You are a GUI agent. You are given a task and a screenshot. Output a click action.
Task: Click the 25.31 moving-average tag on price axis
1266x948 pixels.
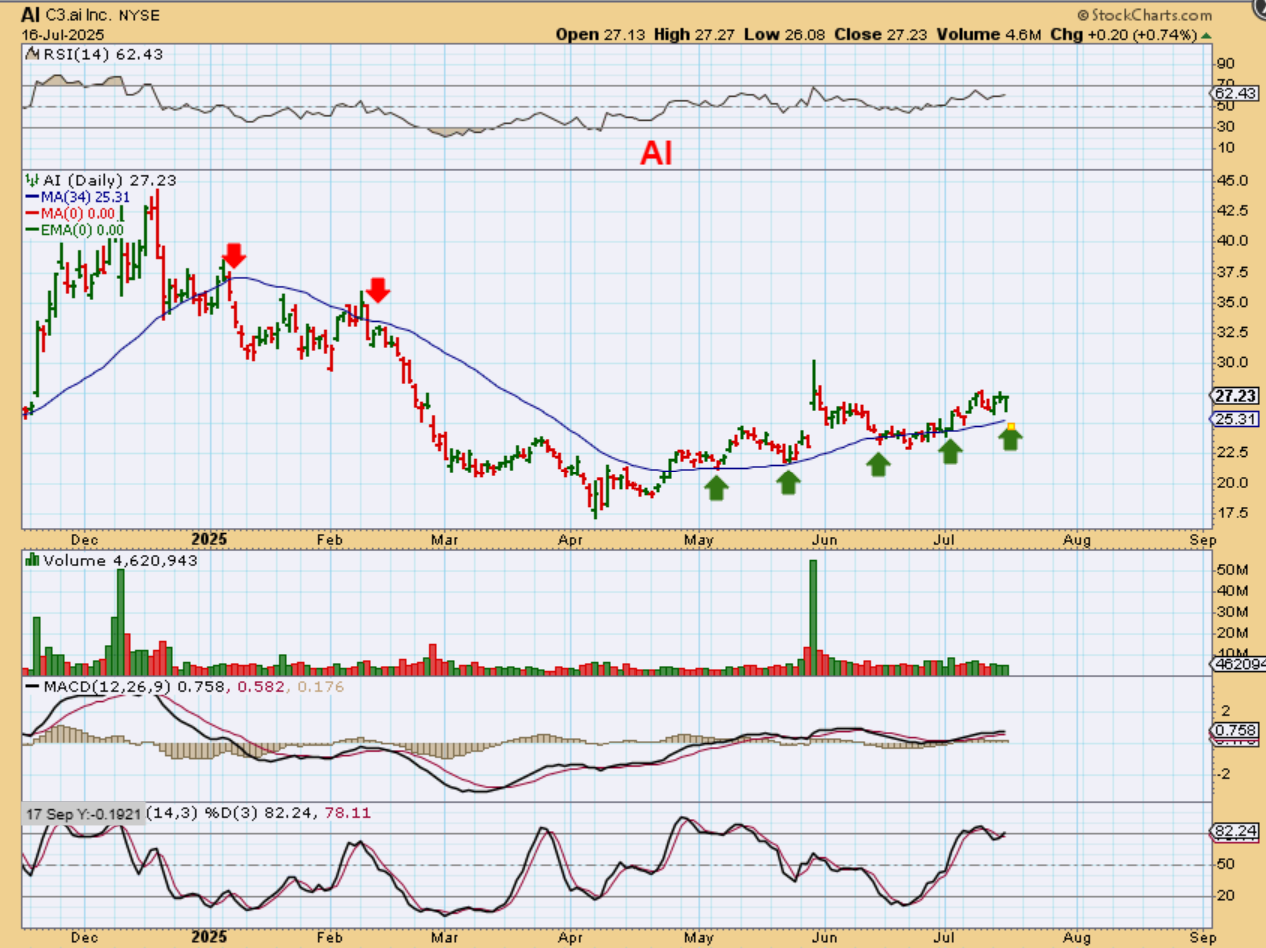tap(1232, 419)
